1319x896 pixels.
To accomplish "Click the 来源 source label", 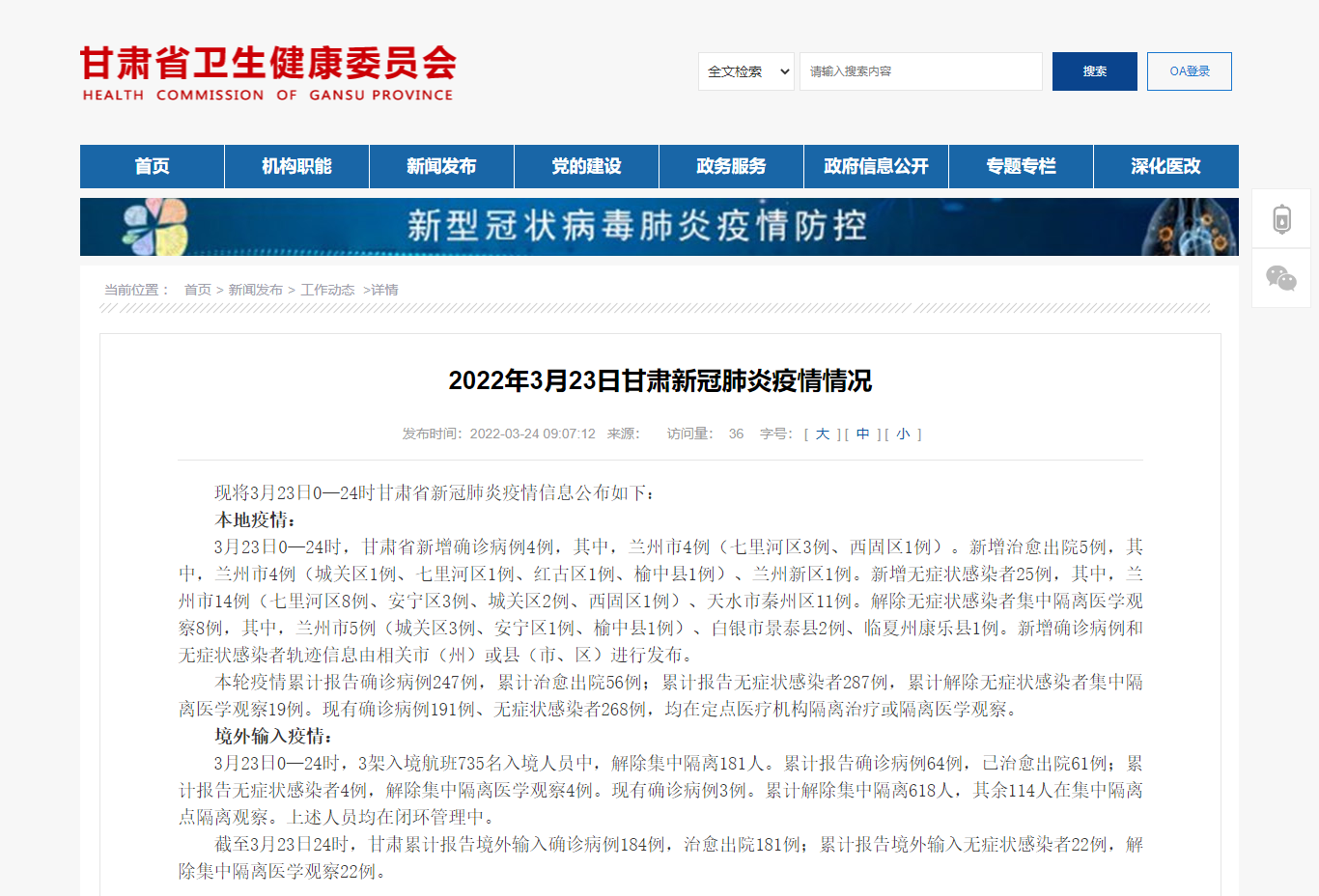I will tap(624, 434).
